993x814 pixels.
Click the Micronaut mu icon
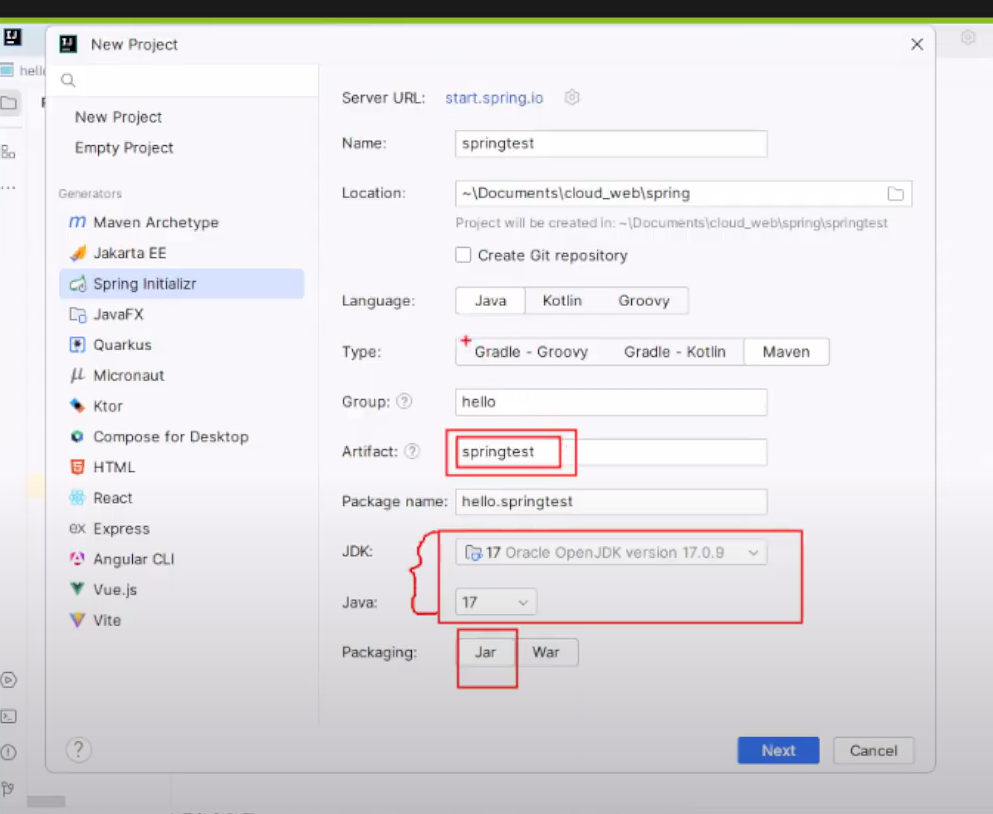77,375
